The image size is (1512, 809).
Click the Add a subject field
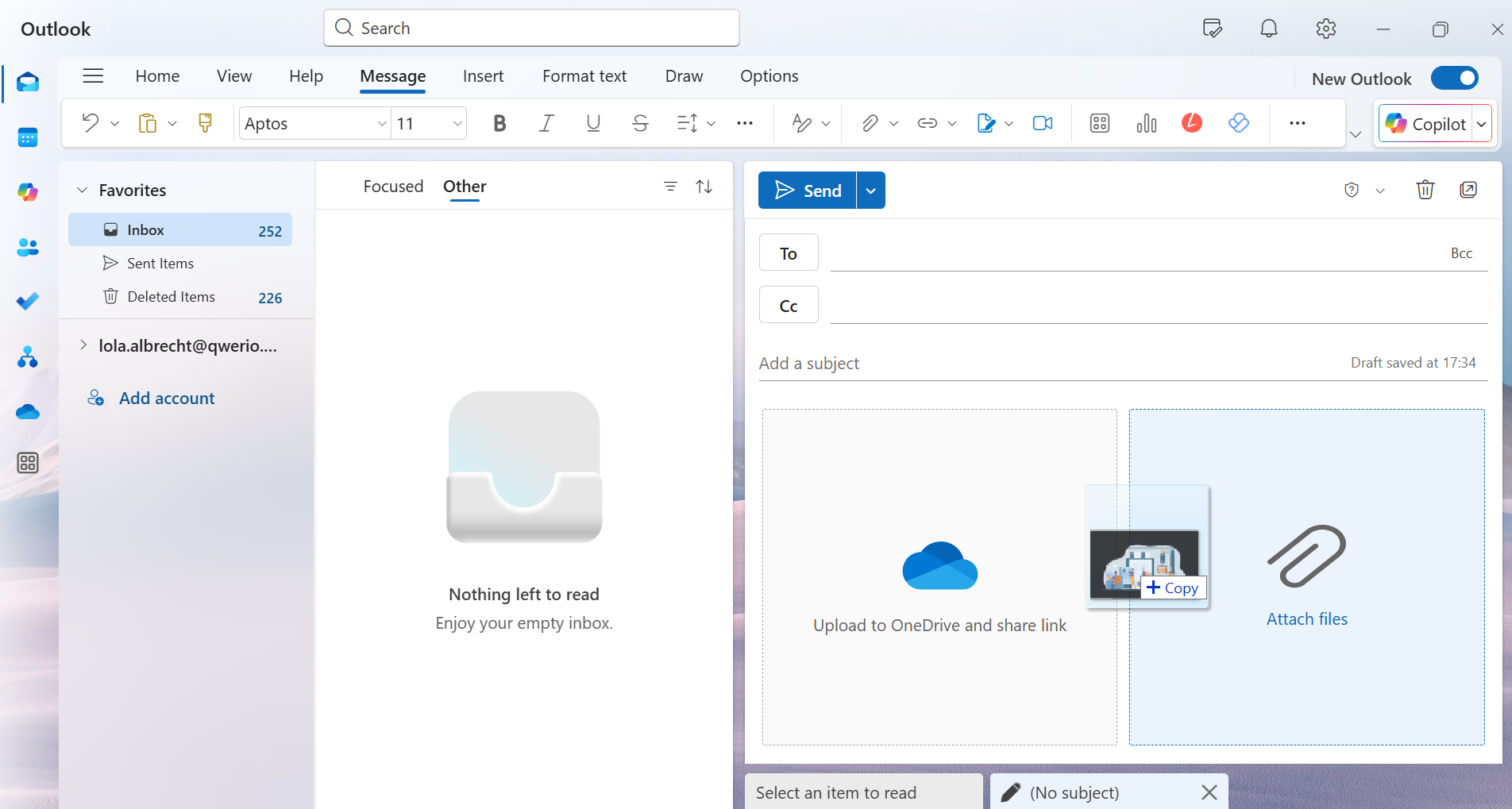pos(1048,363)
